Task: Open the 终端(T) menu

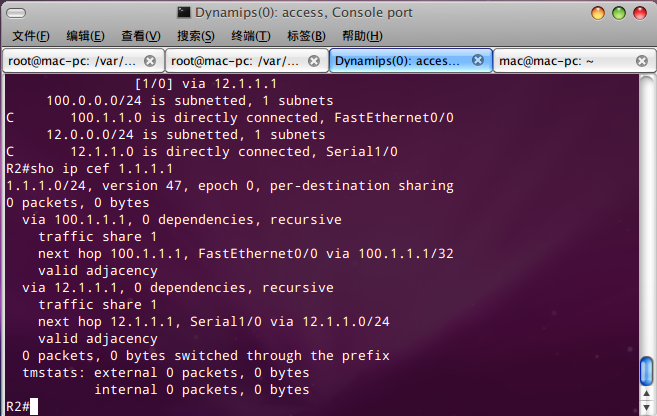Action: [251, 36]
